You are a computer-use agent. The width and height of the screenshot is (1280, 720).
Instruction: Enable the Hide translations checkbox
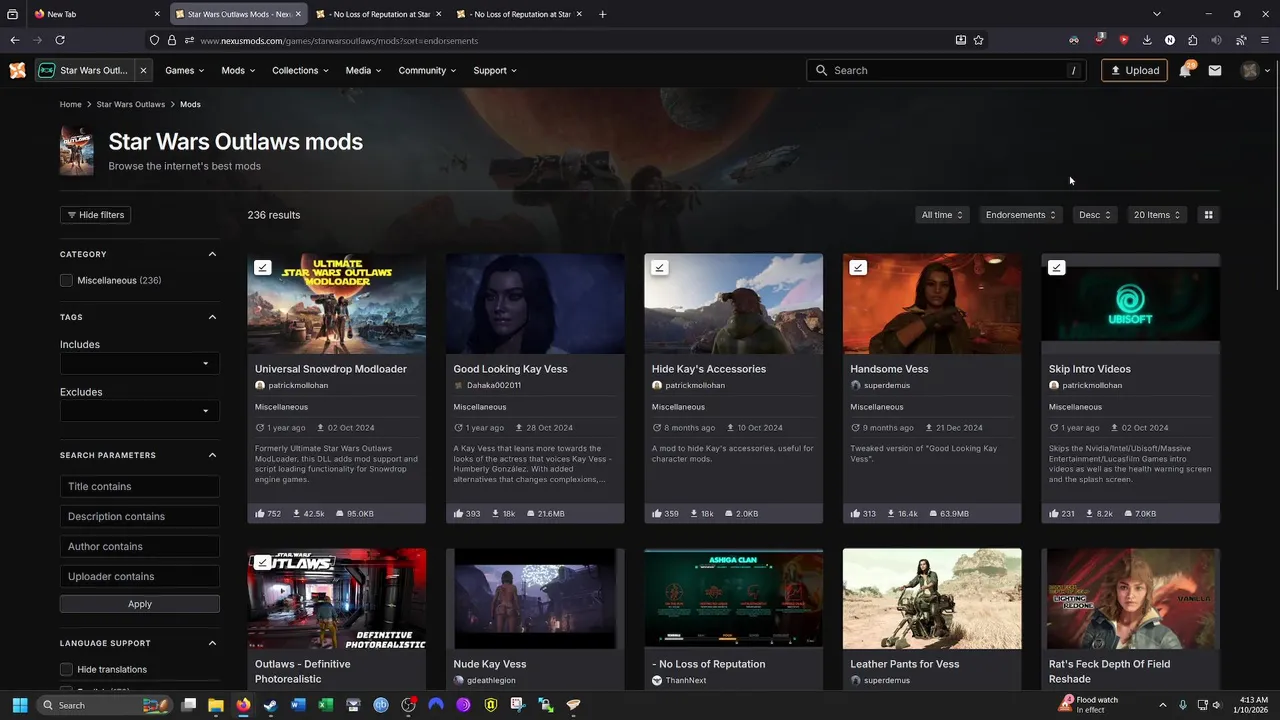tap(66, 669)
